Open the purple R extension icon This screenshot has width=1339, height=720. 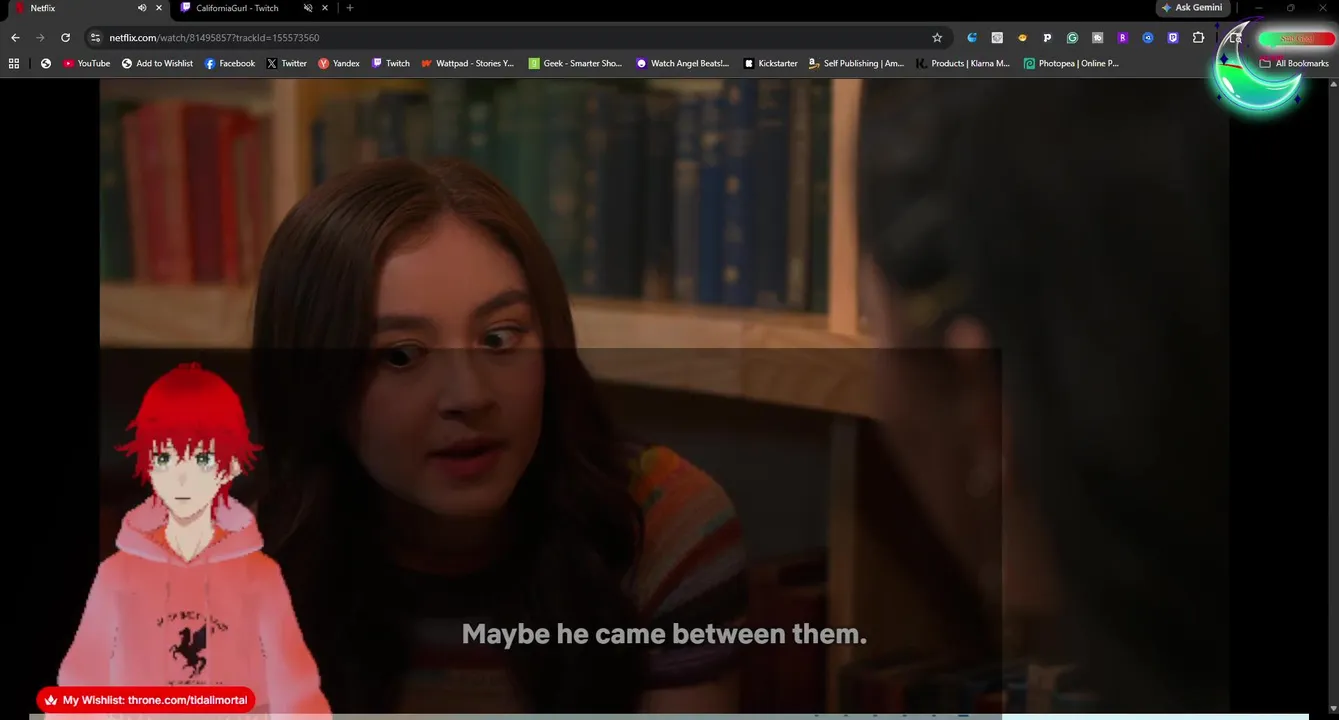coord(1123,38)
